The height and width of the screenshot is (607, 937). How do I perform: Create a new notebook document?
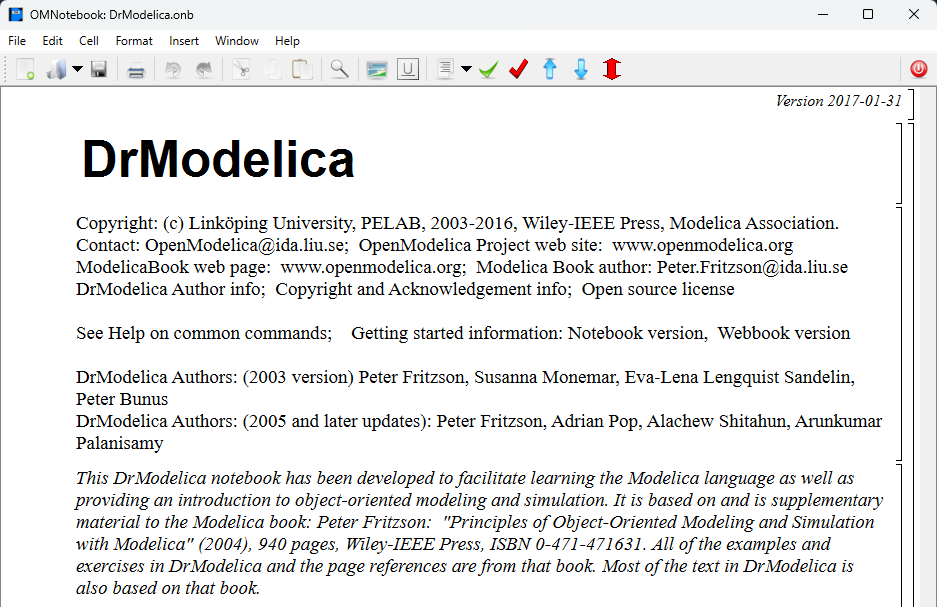click(x=25, y=69)
